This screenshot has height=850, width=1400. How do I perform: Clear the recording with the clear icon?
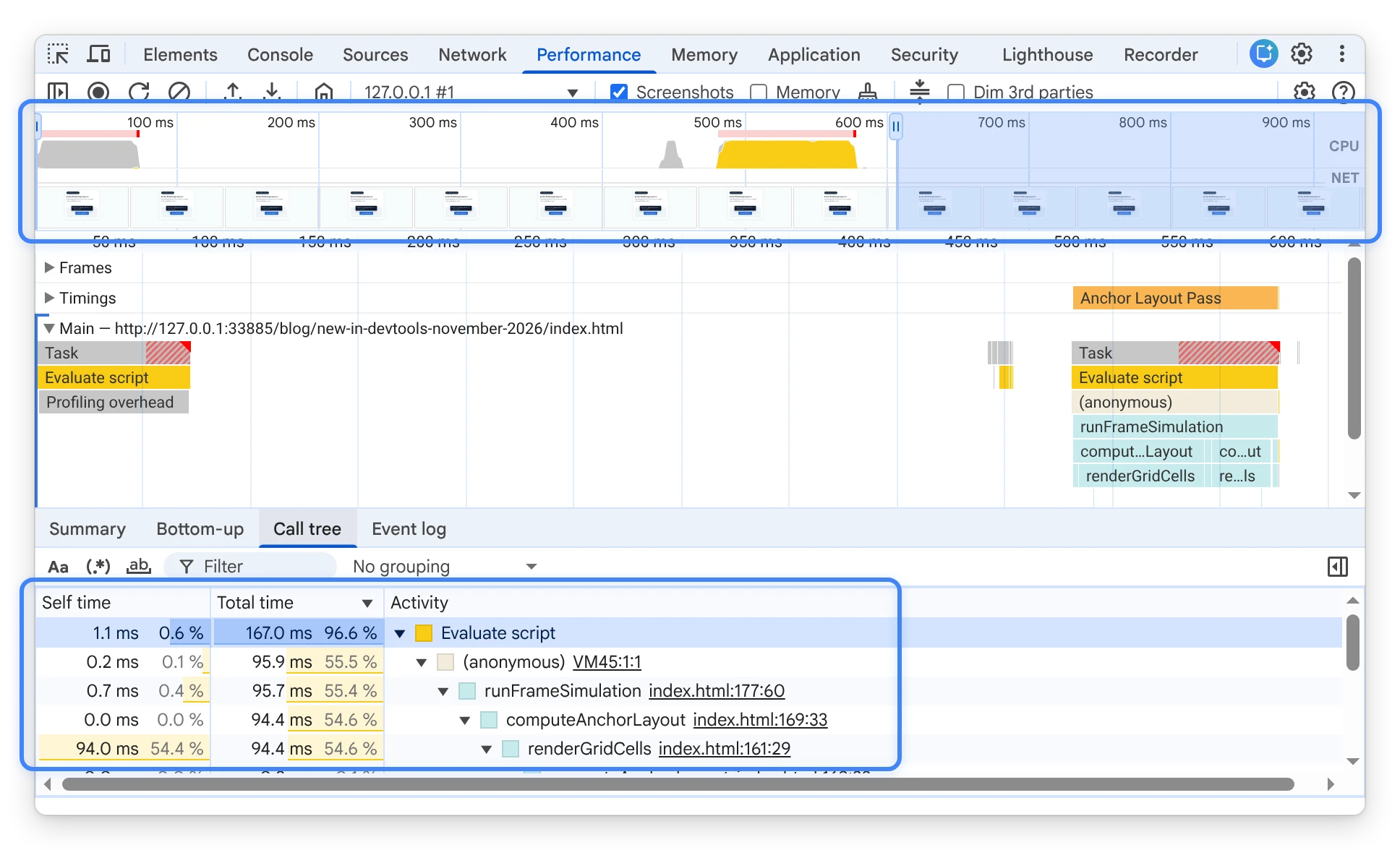tap(179, 92)
